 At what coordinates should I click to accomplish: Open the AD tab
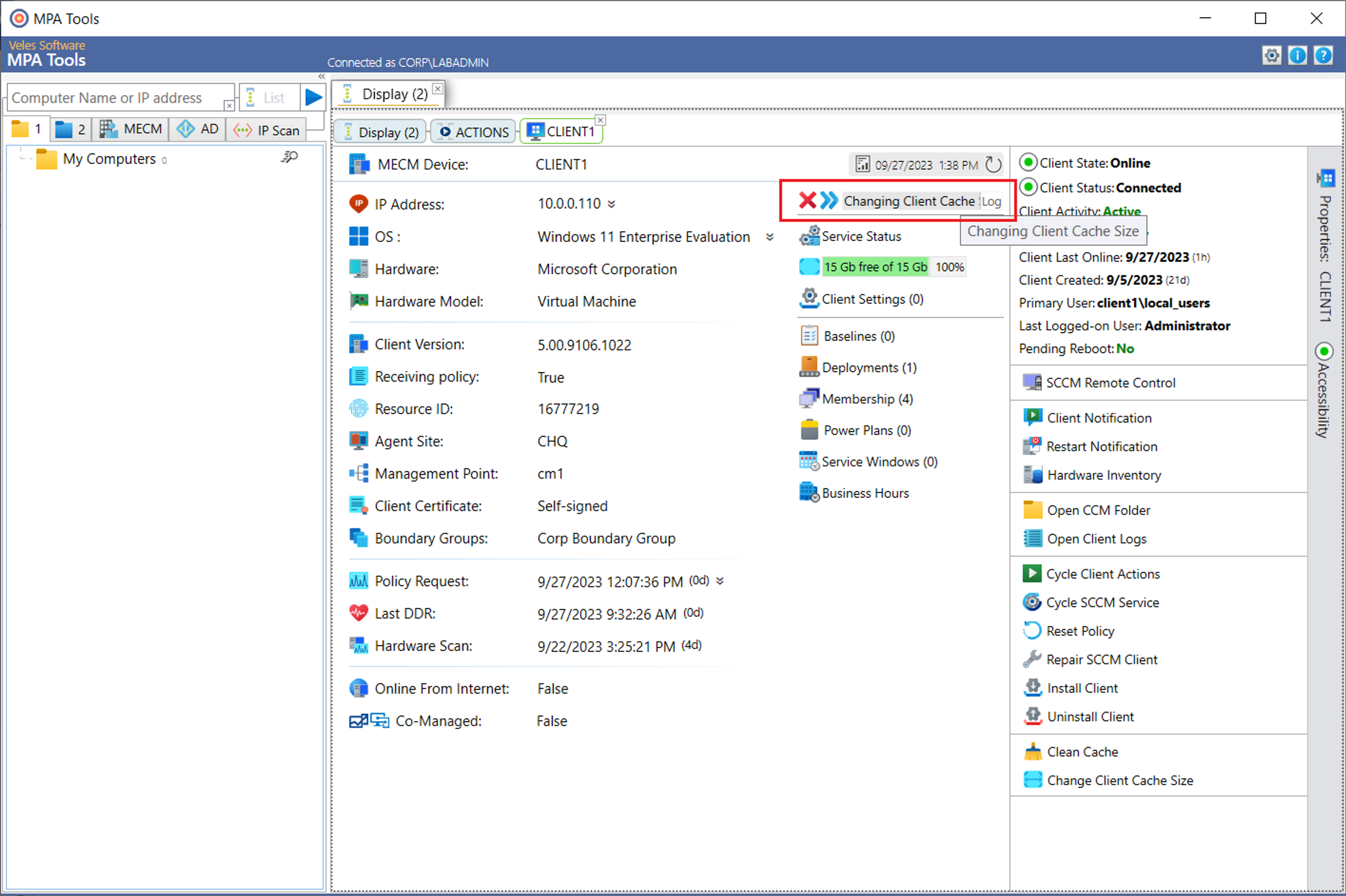click(198, 129)
